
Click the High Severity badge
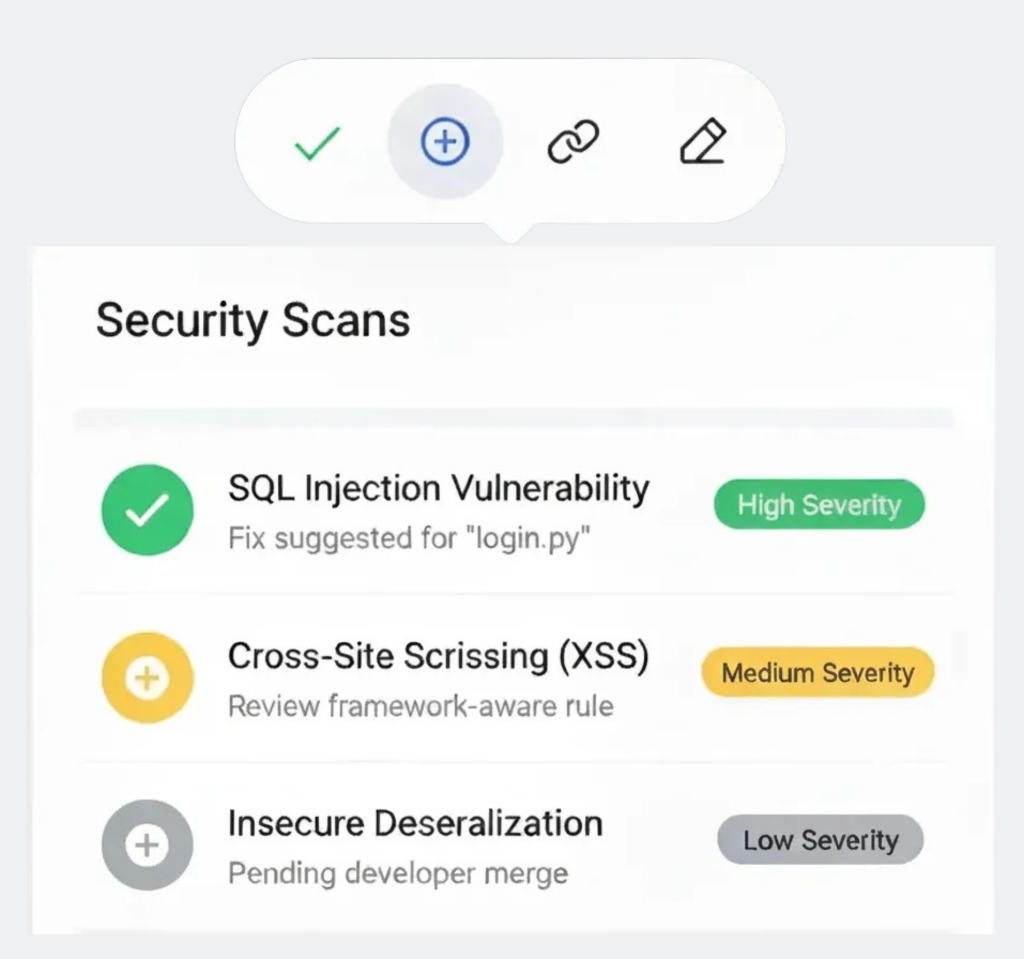pos(819,505)
